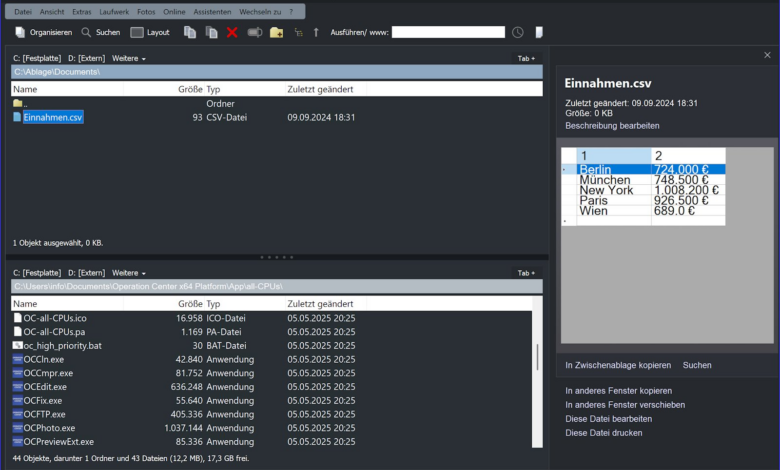780x470 pixels.
Task: Open Suchen with the magnifier icon
Action: (x=86, y=32)
